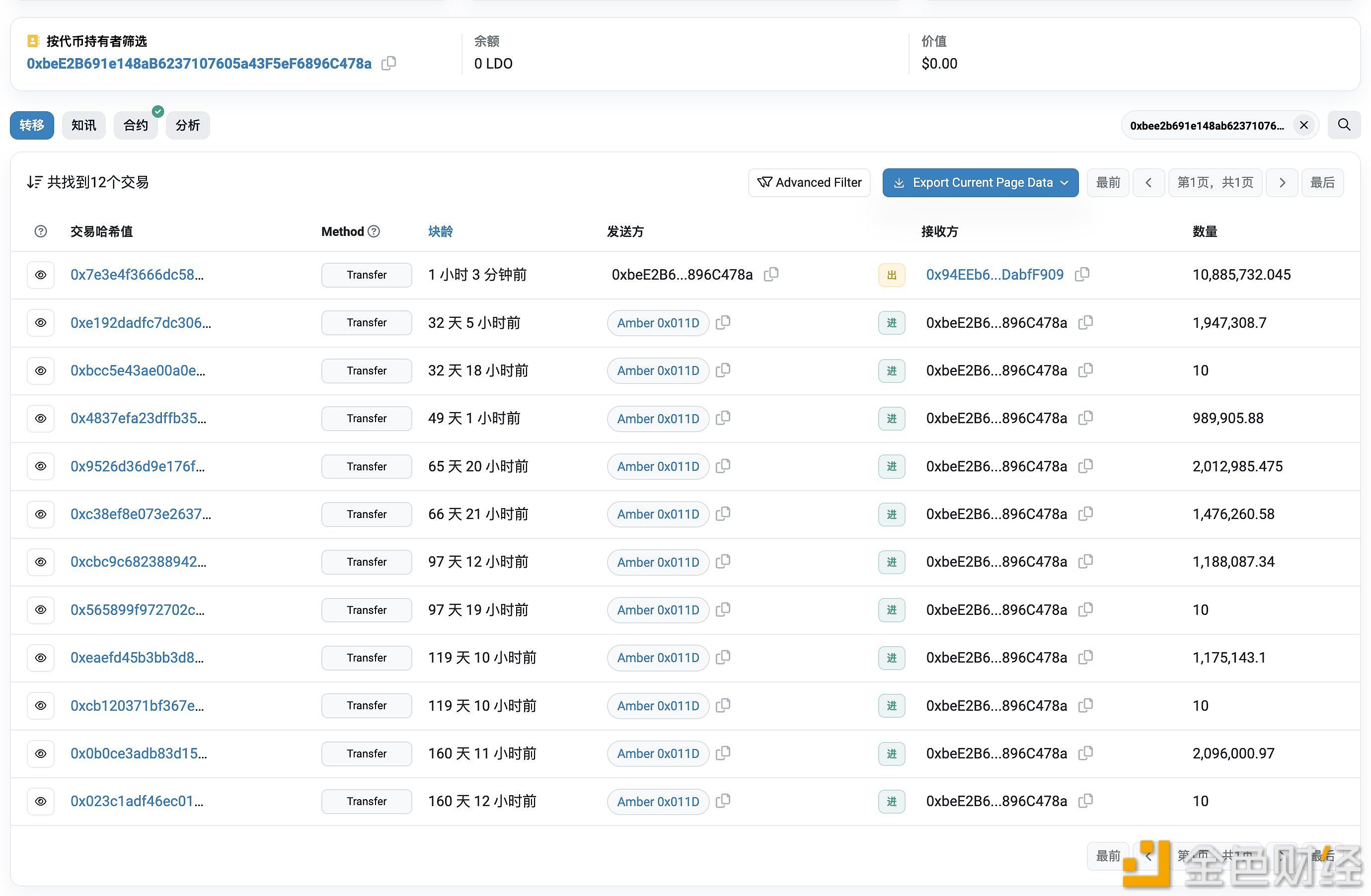
Task: Open the help icon next to Method
Action: pyautogui.click(x=374, y=231)
